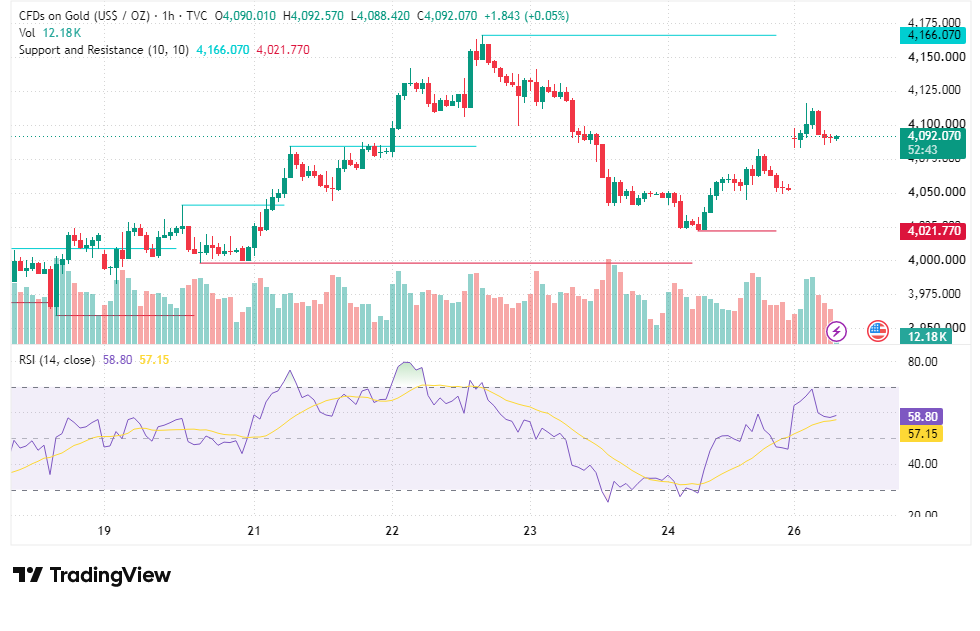Click the current price tag 4,092.070
980x631 pixels.
pos(932,136)
